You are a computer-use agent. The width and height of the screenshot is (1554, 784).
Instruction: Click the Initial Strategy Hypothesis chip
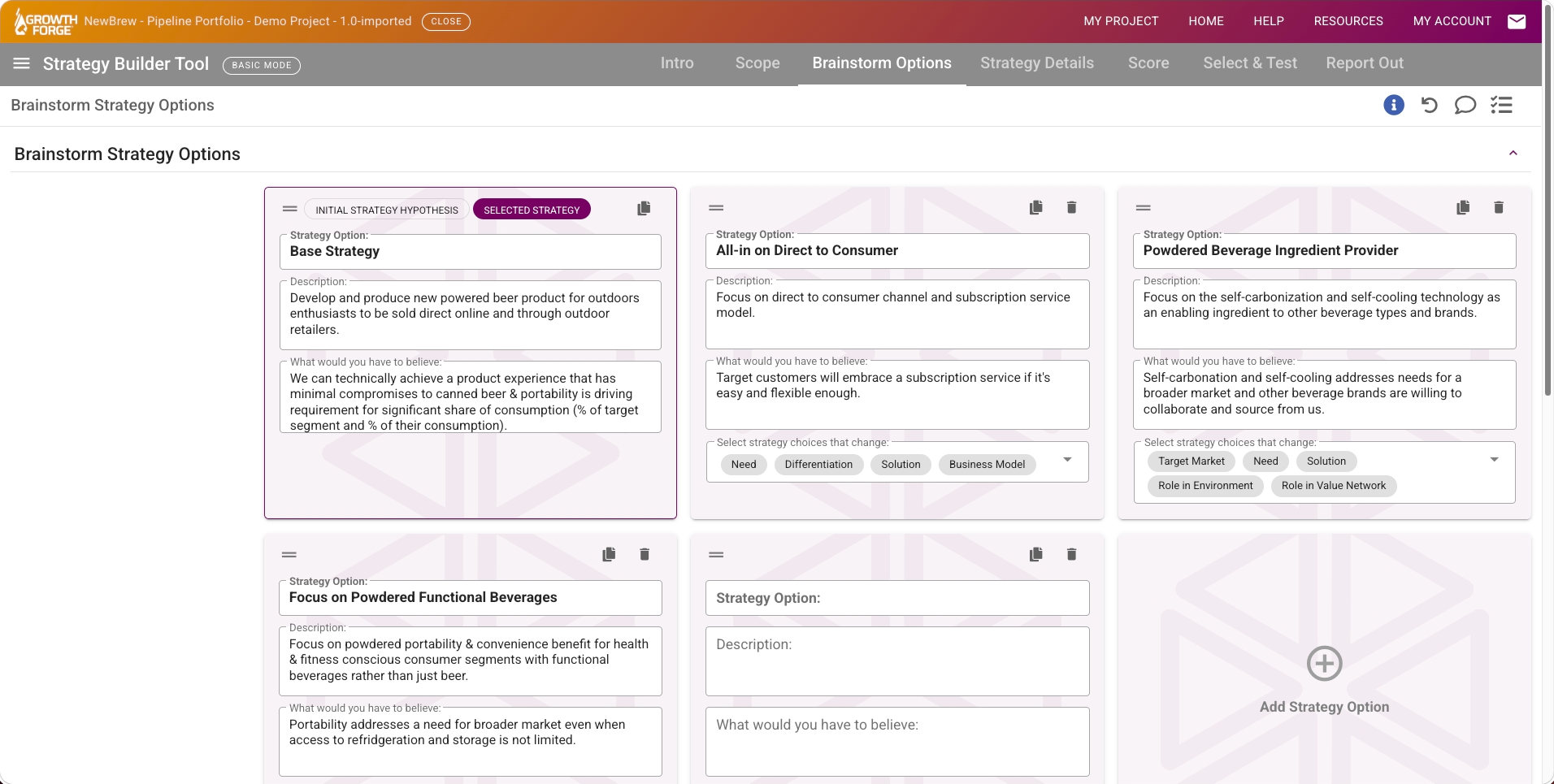pyautogui.click(x=387, y=210)
